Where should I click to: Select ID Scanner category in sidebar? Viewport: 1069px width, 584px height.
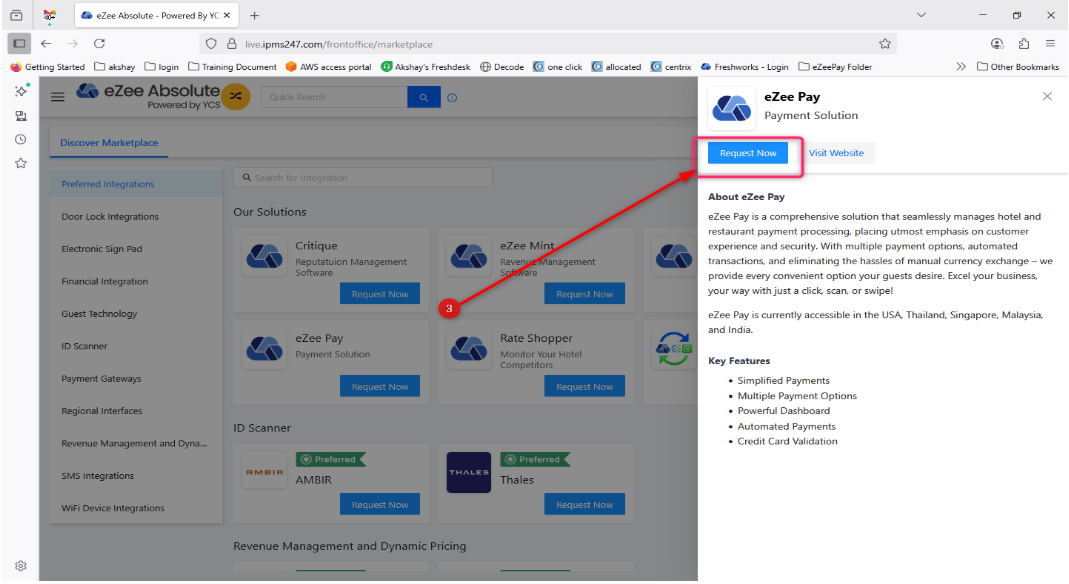[136, 346]
